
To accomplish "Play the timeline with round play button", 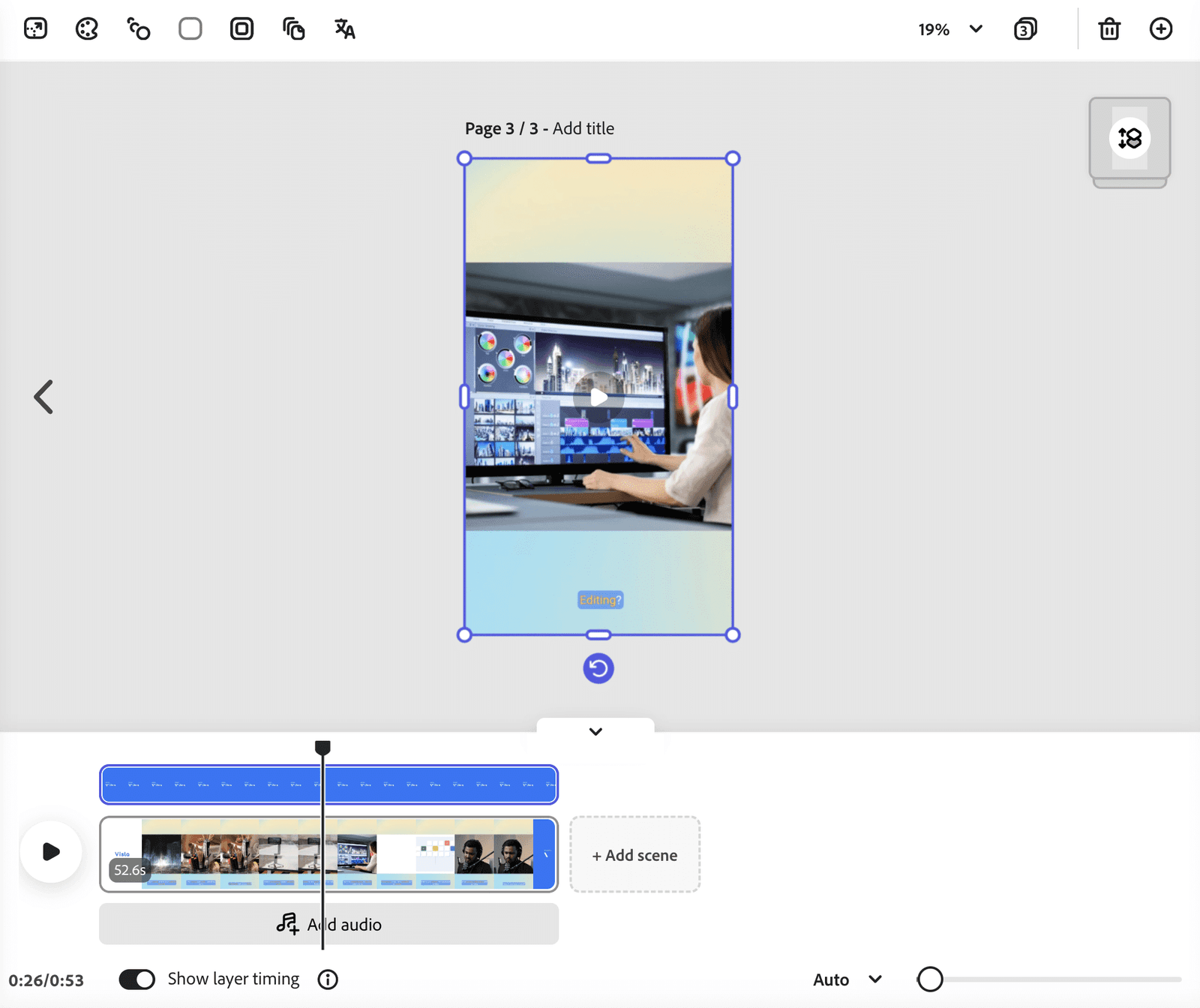I will point(51,852).
